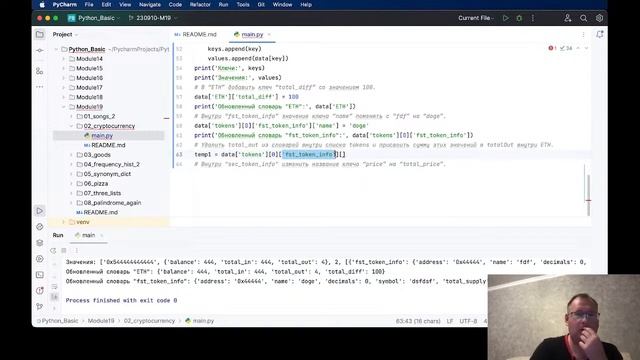Click Module19 breadcrumb in status bar
Image resolution: width=640 pixels, height=360 pixels.
101,321
